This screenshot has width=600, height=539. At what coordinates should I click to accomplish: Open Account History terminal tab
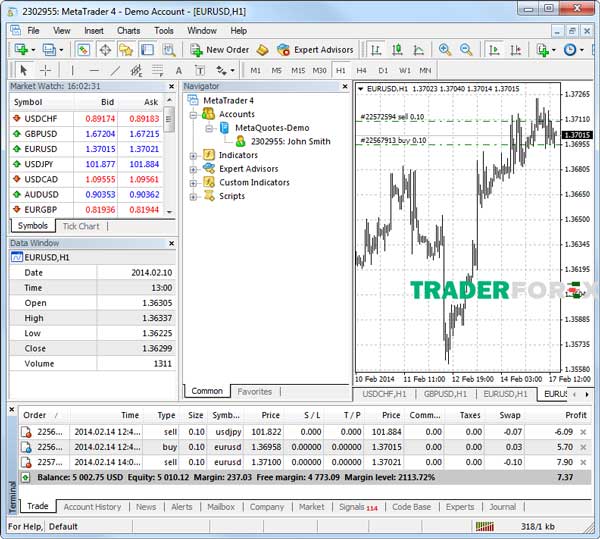[92, 507]
